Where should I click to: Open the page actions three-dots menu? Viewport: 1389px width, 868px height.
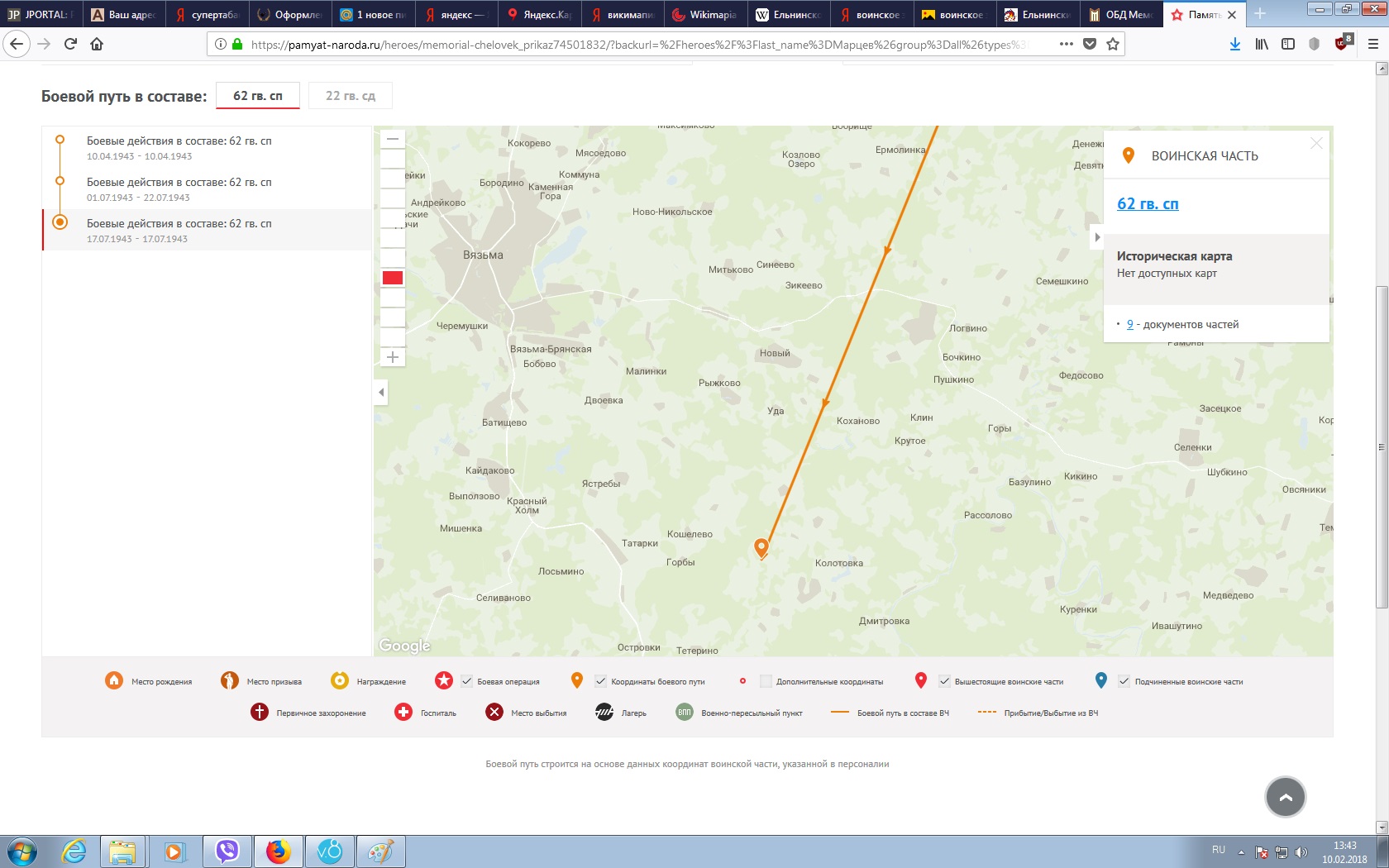pyautogui.click(x=1067, y=45)
